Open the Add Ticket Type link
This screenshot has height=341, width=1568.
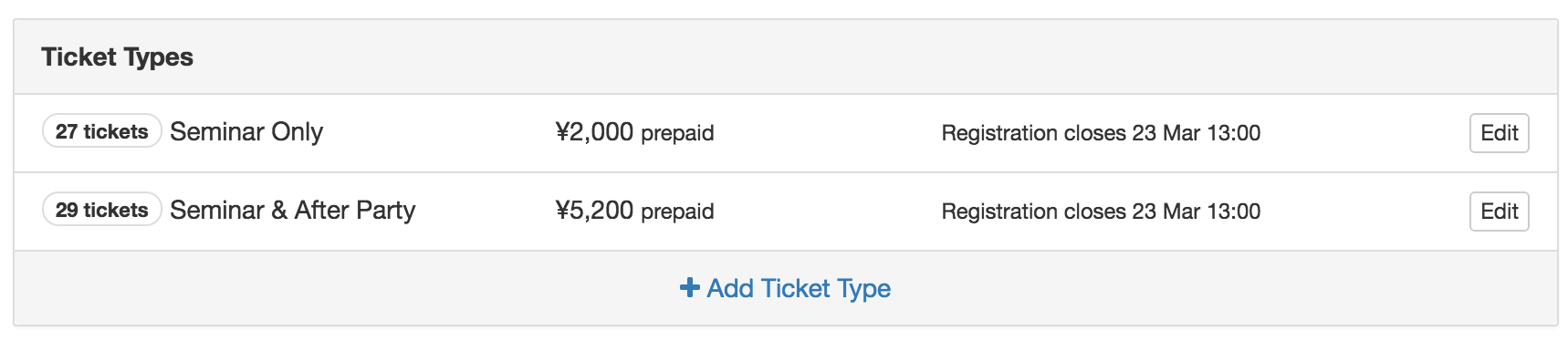click(x=786, y=288)
